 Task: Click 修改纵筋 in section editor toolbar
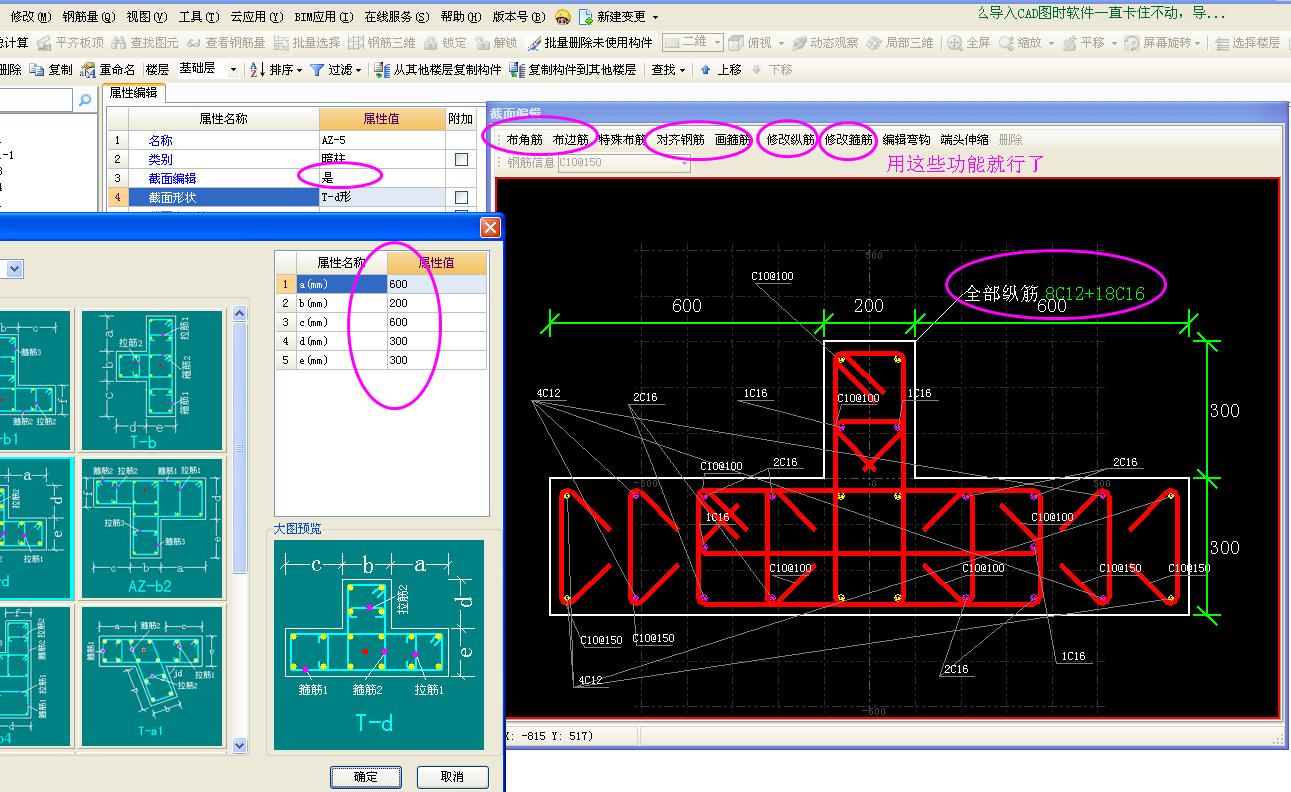[790, 140]
